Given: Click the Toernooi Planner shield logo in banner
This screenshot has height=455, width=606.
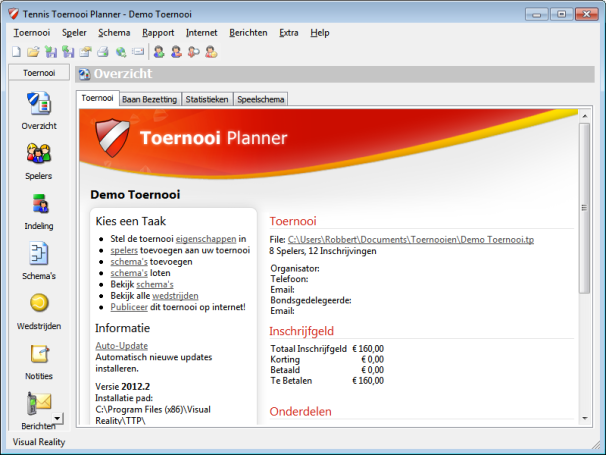Looking at the screenshot, I should (112, 138).
